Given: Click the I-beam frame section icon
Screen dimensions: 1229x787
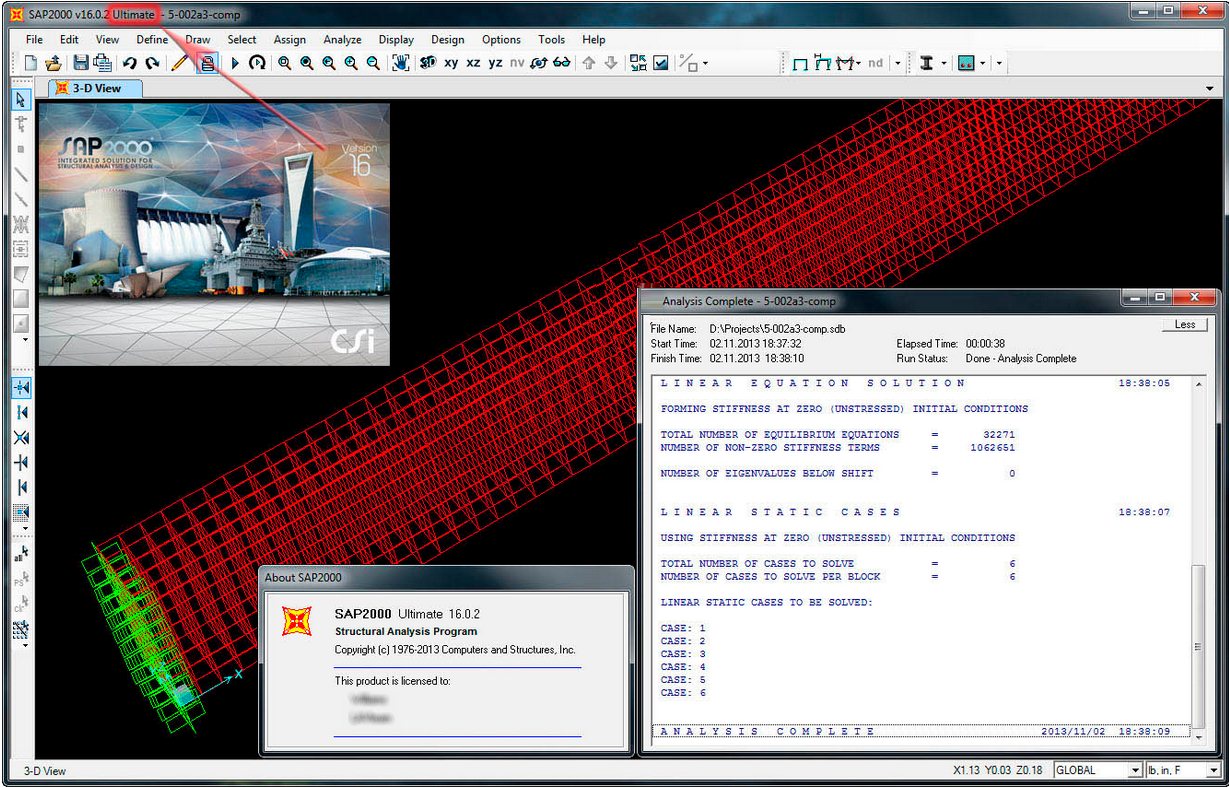Looking at the screenshot, I should coord(926,62).
